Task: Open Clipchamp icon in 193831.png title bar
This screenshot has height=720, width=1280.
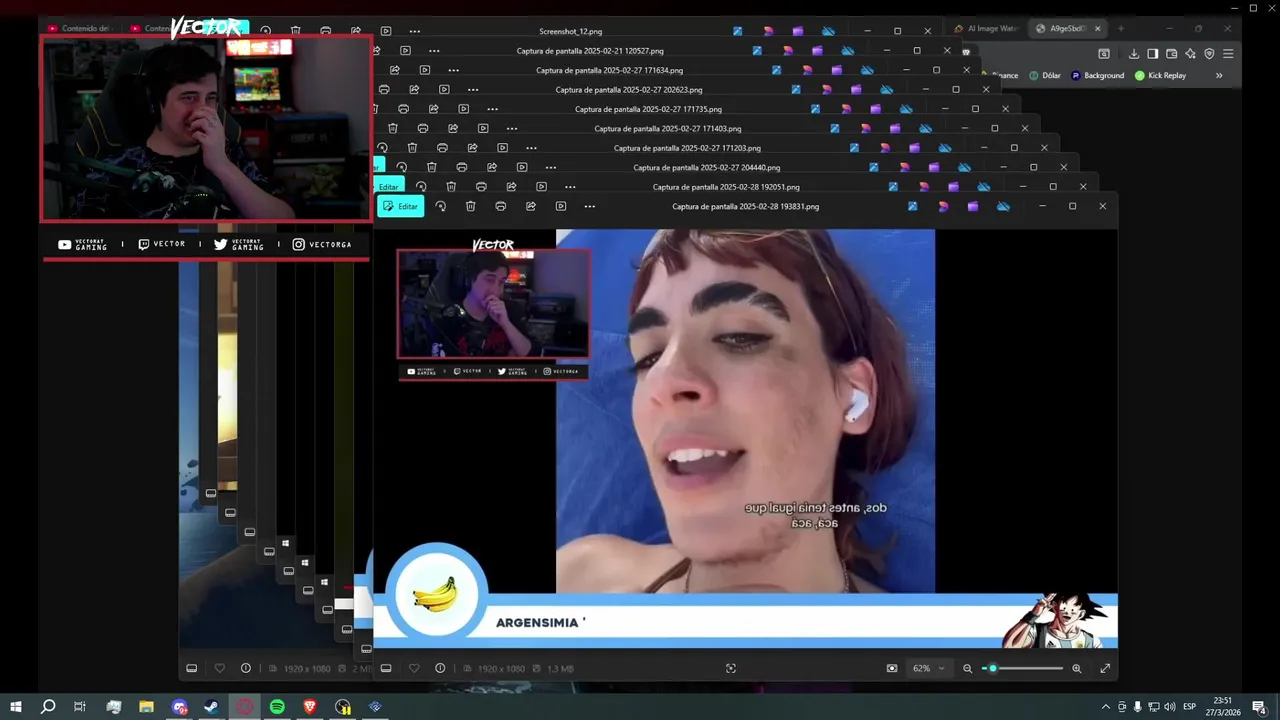Action: pos(972,206)
